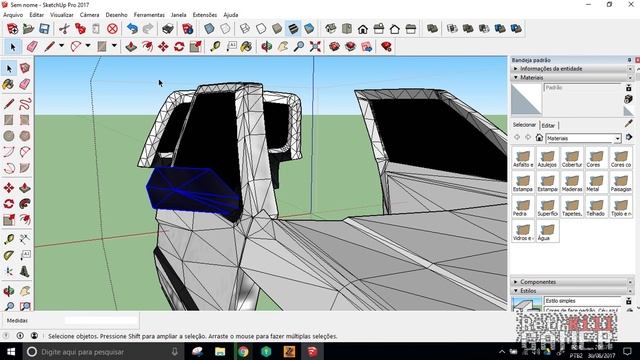
Task: Toggle Back Edges style
Action: click(225, 29)
